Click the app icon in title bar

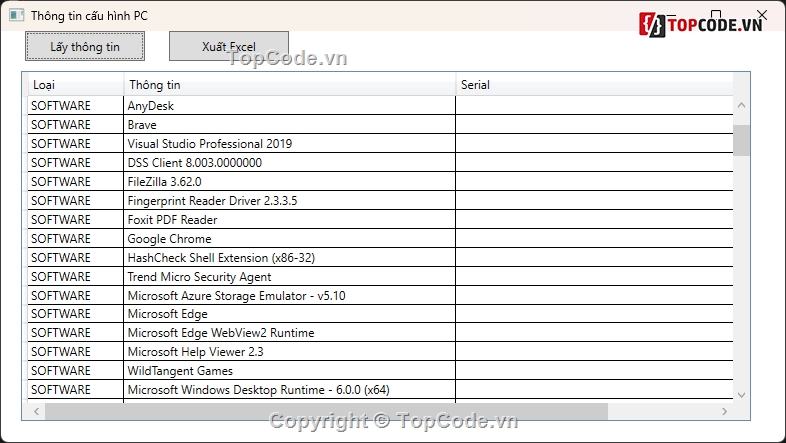pos(17,16)
